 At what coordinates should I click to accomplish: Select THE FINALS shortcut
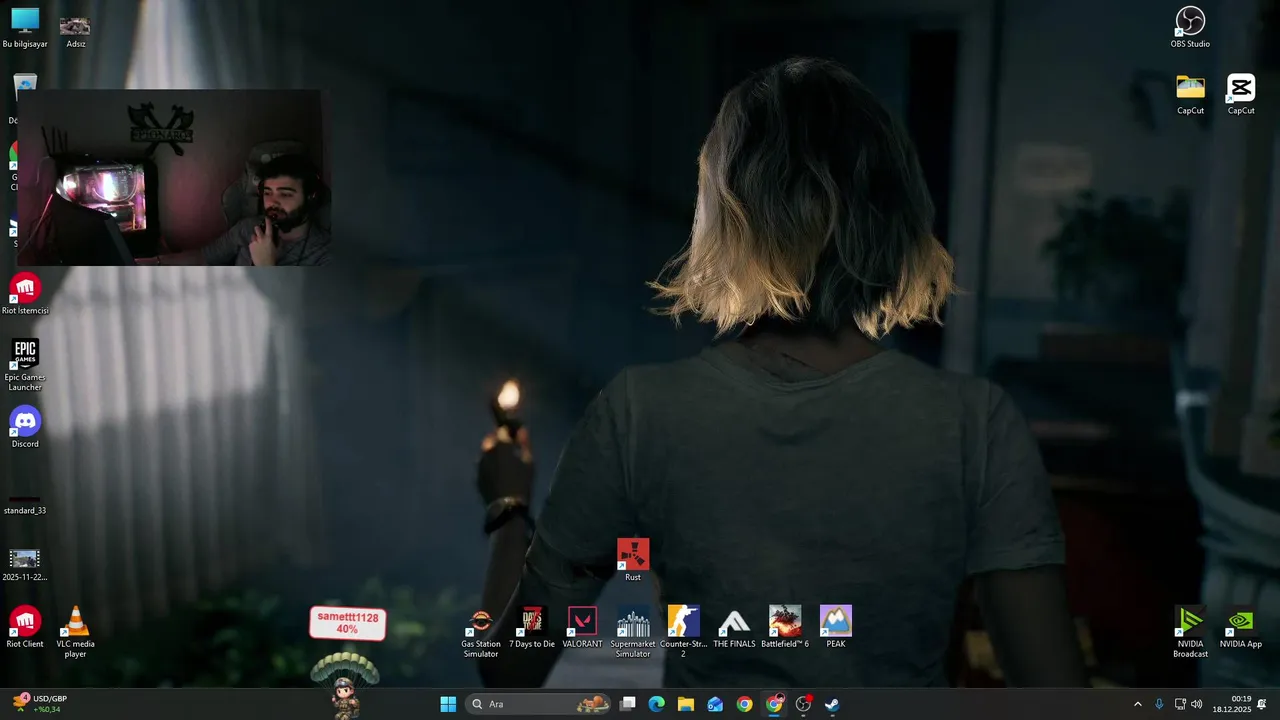(x=734, y=628)
